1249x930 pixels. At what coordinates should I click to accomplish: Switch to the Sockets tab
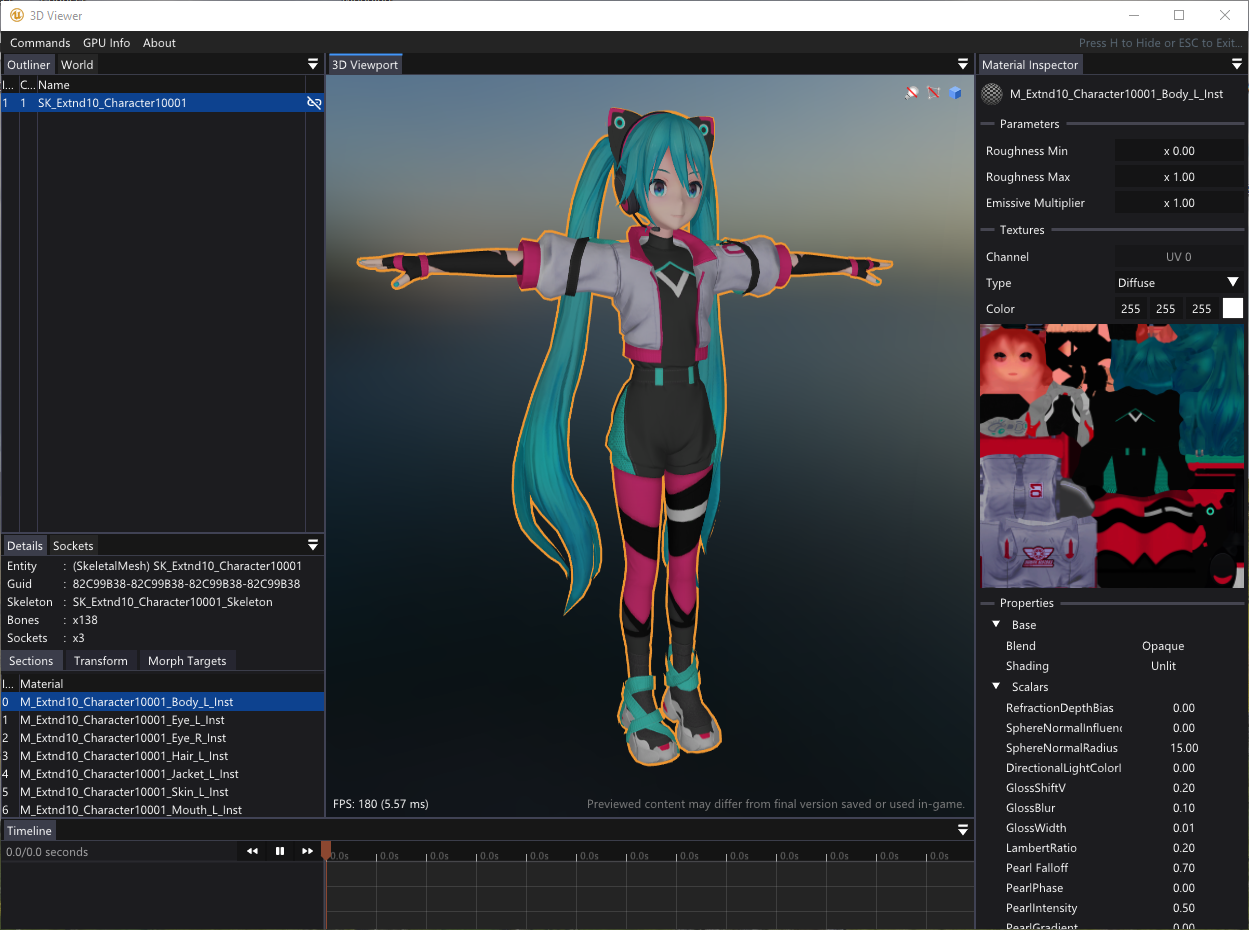point(73,545)
